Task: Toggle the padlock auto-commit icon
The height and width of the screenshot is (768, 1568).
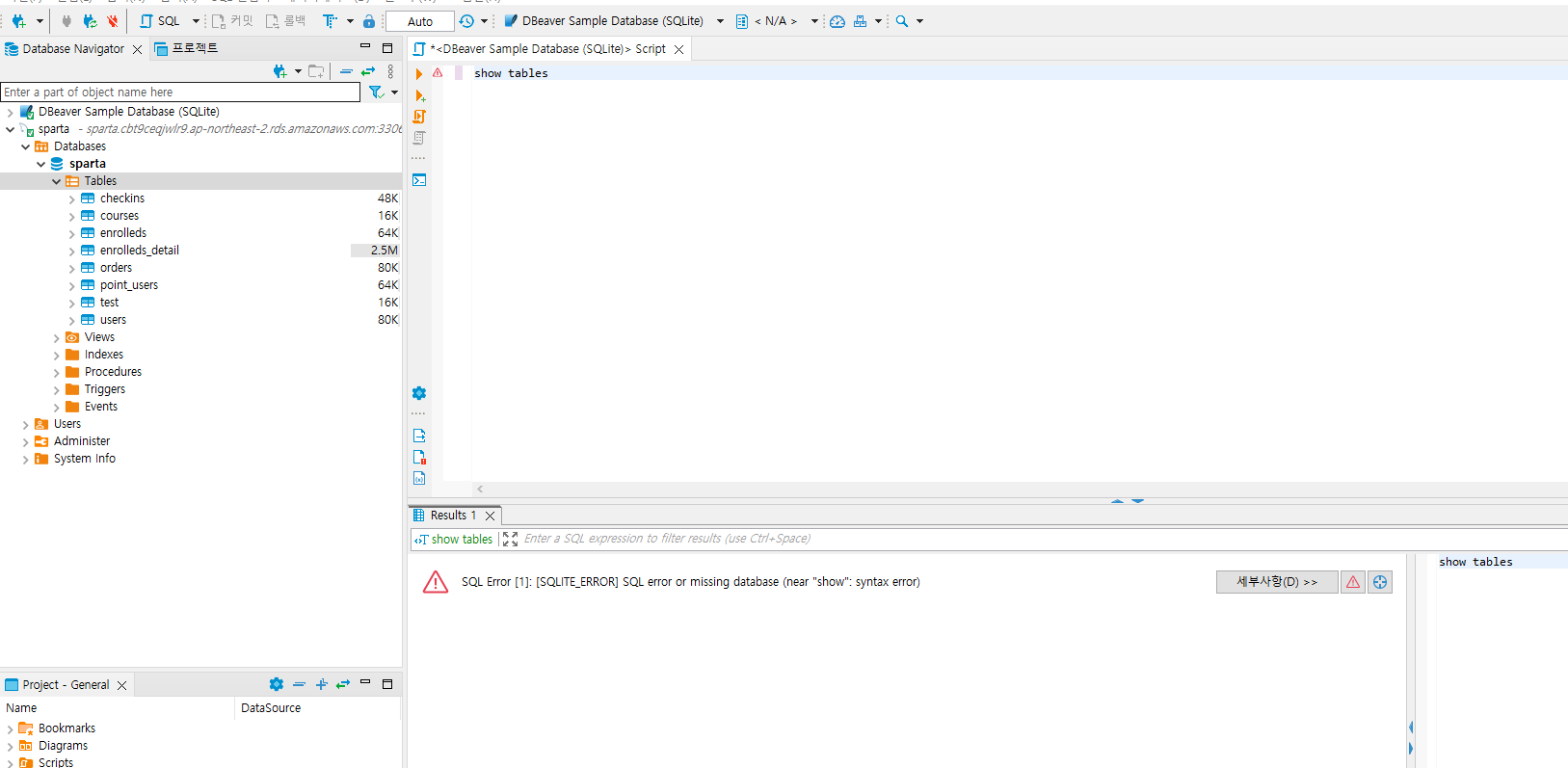Action: point(369,21)
